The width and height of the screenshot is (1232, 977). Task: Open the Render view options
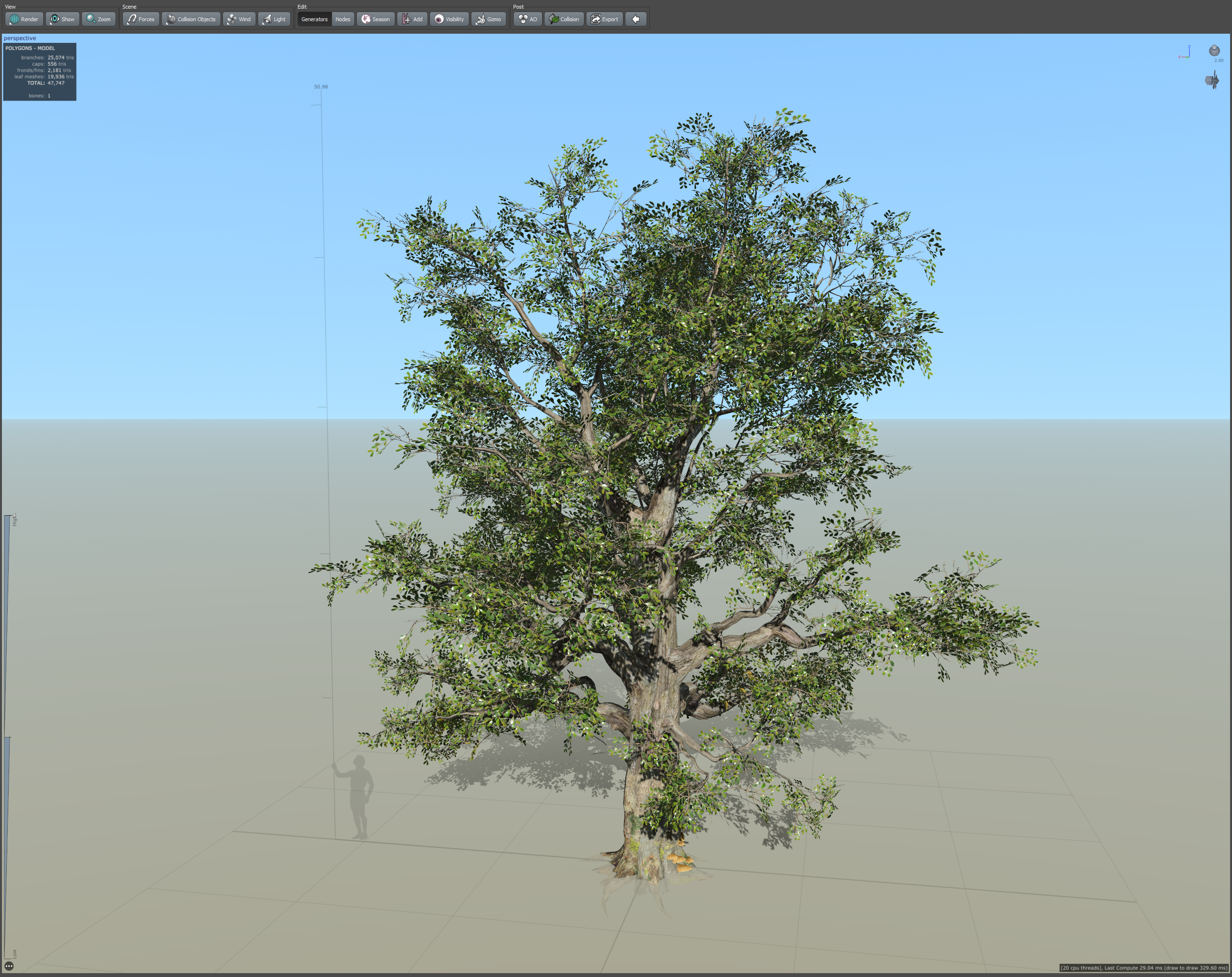[x=24, y=19]
